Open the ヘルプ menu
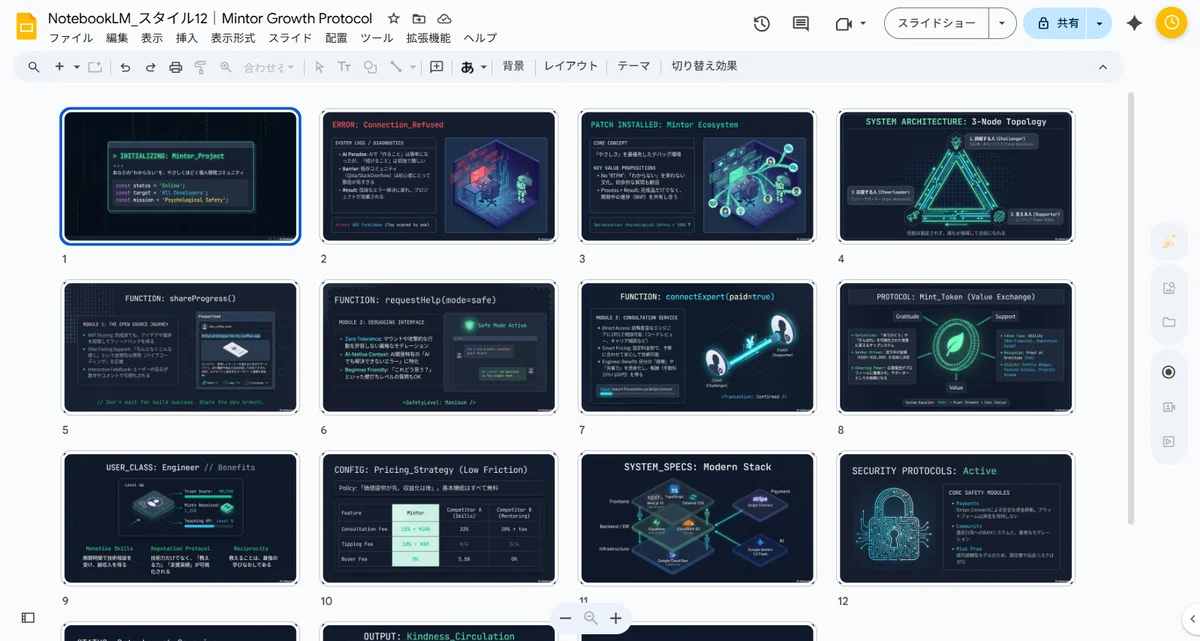Viewport: 1200px width, 641px height. click(x=480, y=38)
